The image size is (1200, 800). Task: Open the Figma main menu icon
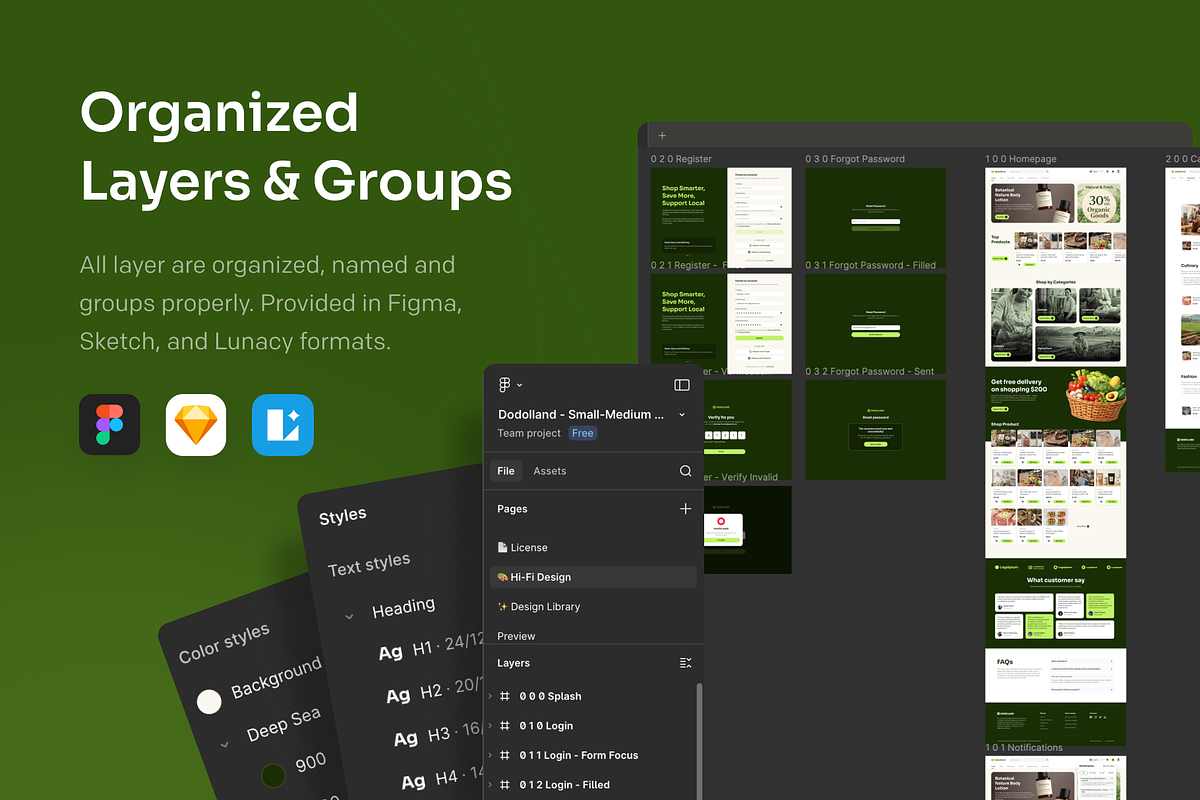pos(505,384)
